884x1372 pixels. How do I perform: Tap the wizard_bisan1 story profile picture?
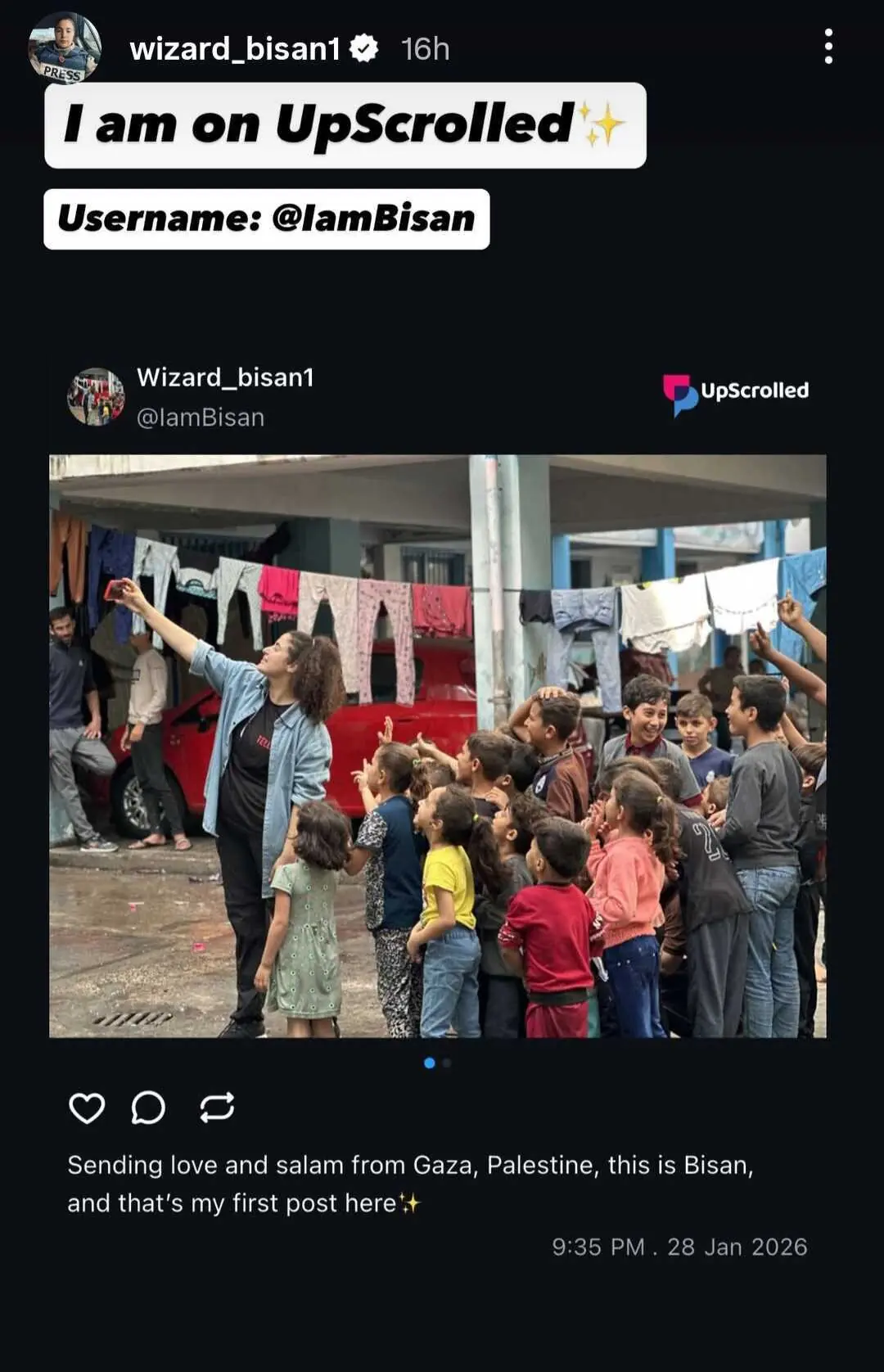tap(65, 47)
